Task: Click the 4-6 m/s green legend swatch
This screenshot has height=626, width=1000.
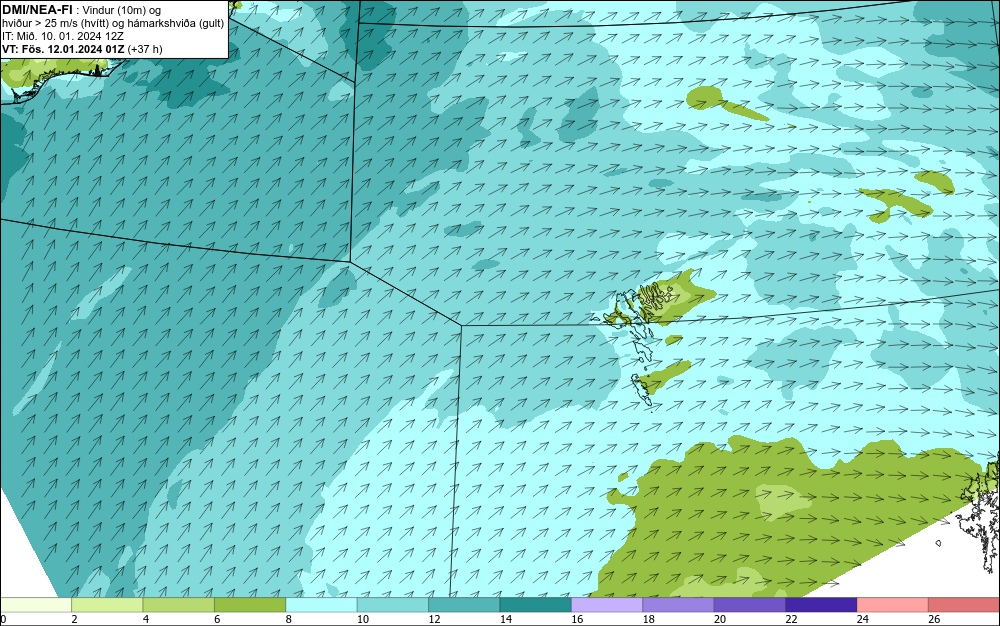Action: coord(179,605)
